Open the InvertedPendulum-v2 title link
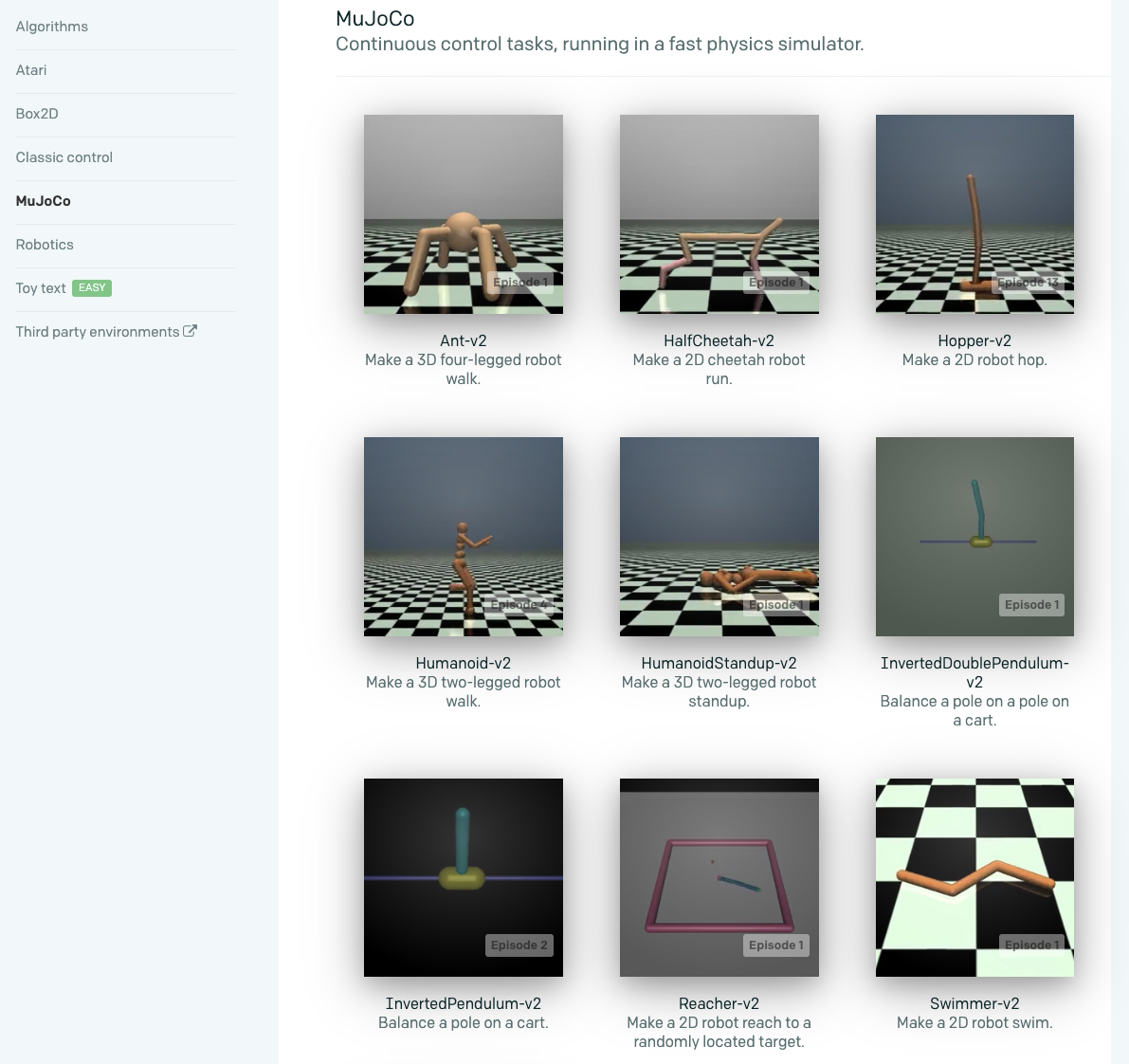This screenshot has width=1129, height=1064. [x=463, y=1003]
